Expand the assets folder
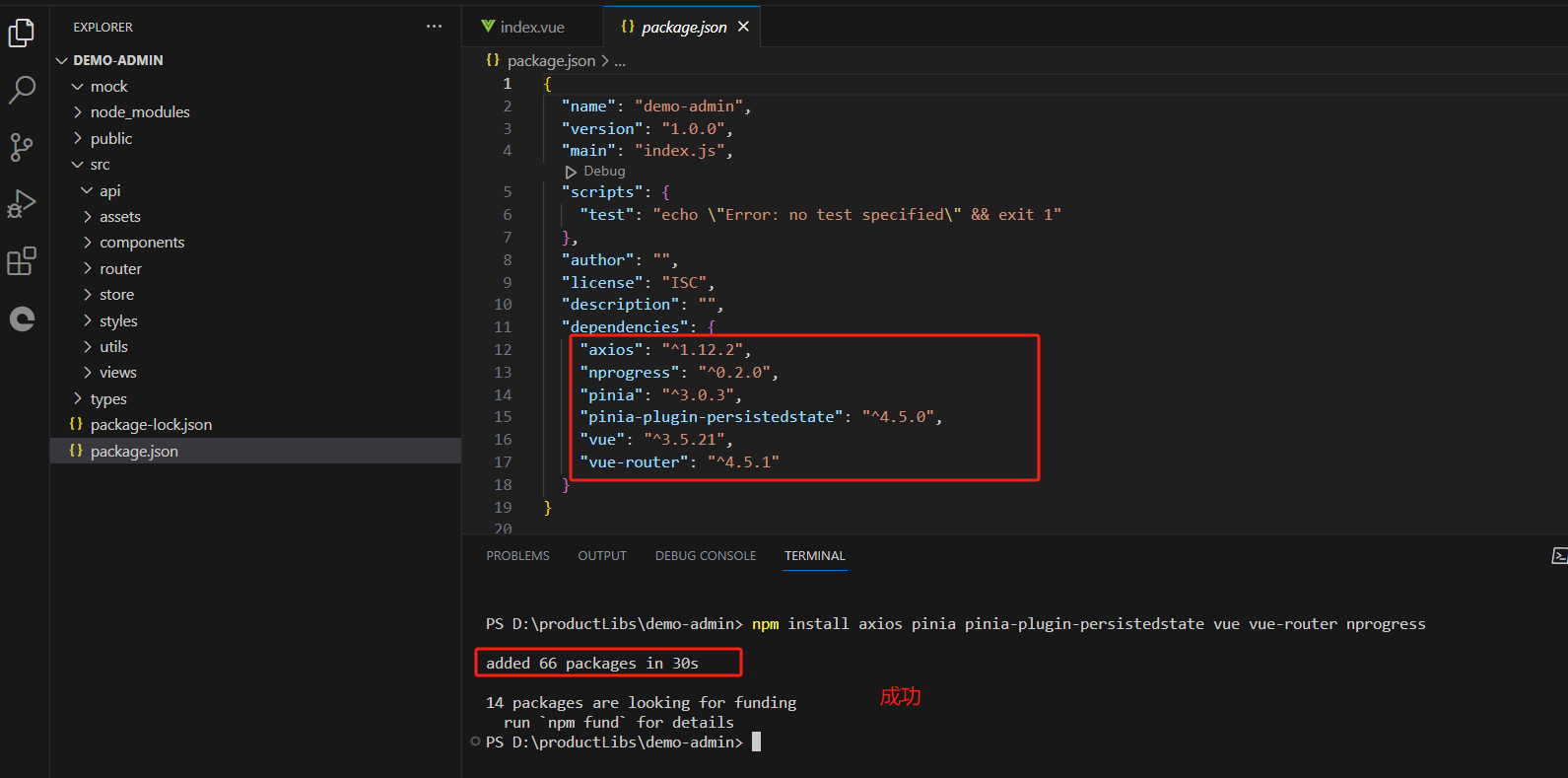 (x=87, y=217)
